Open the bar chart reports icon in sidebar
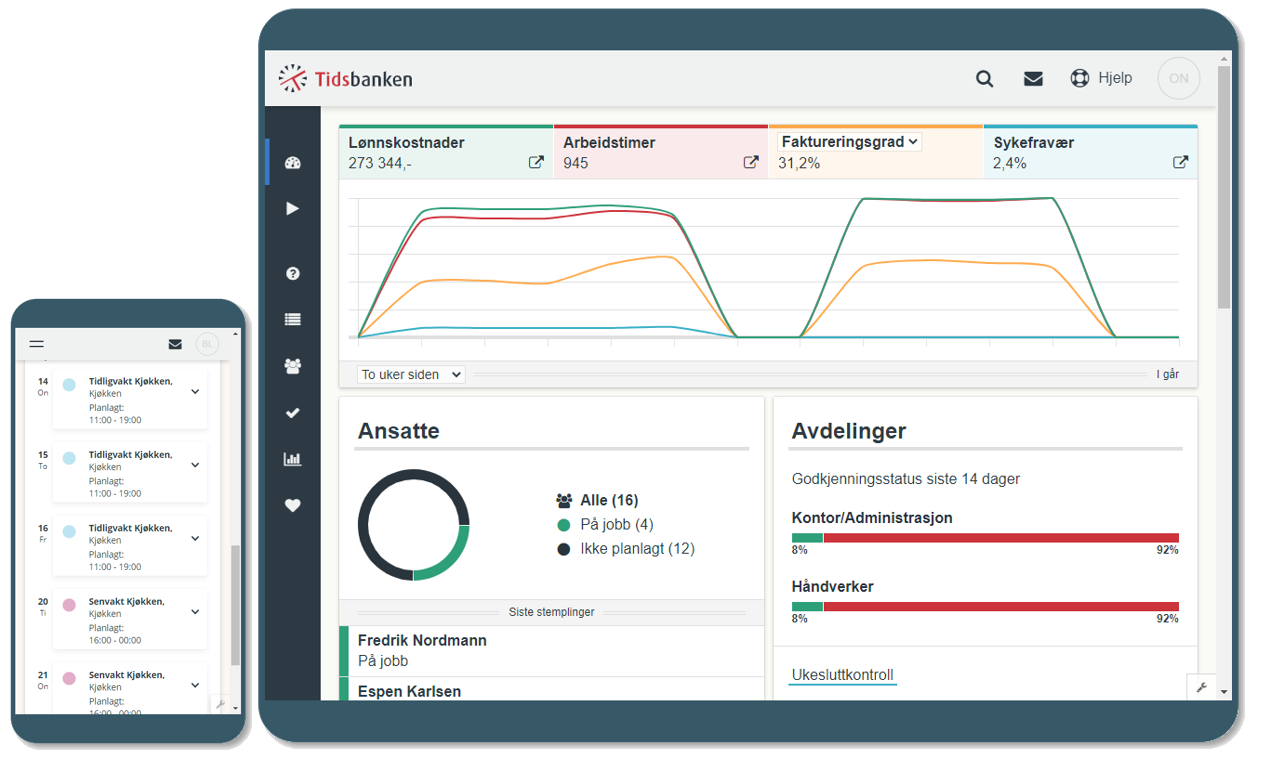This screenshot has height=776, width=1267. 293,459
